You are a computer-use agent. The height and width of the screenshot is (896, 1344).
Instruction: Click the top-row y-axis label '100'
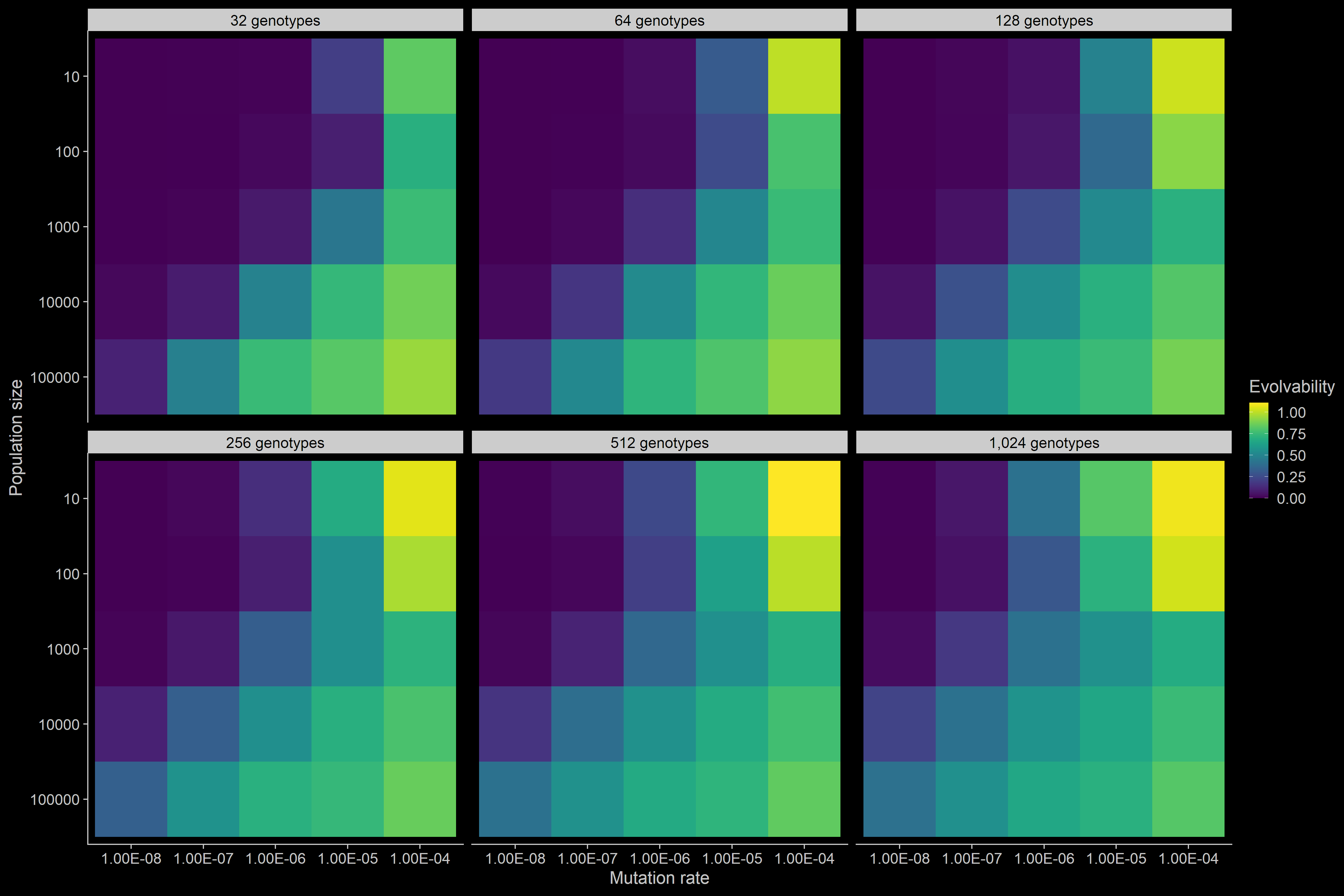tap(67, 152)
